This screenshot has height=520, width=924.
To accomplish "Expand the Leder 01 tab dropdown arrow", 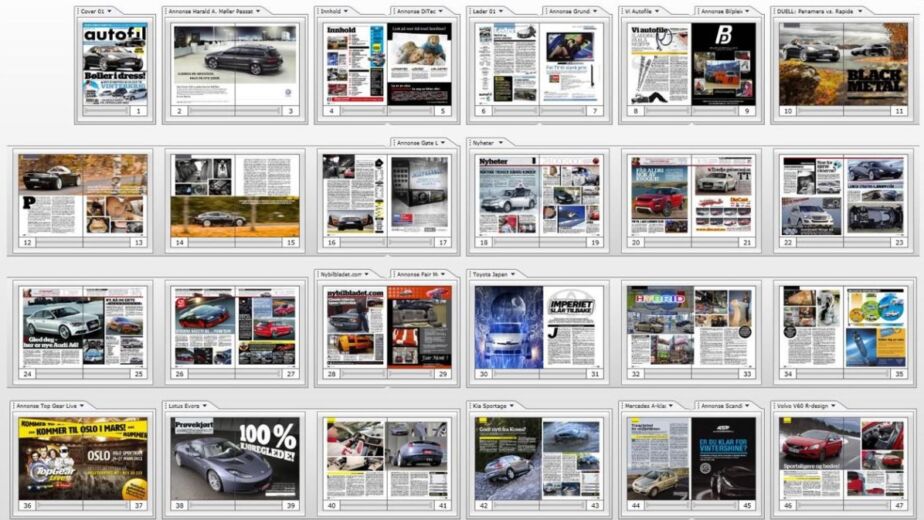I will [501, 11].
